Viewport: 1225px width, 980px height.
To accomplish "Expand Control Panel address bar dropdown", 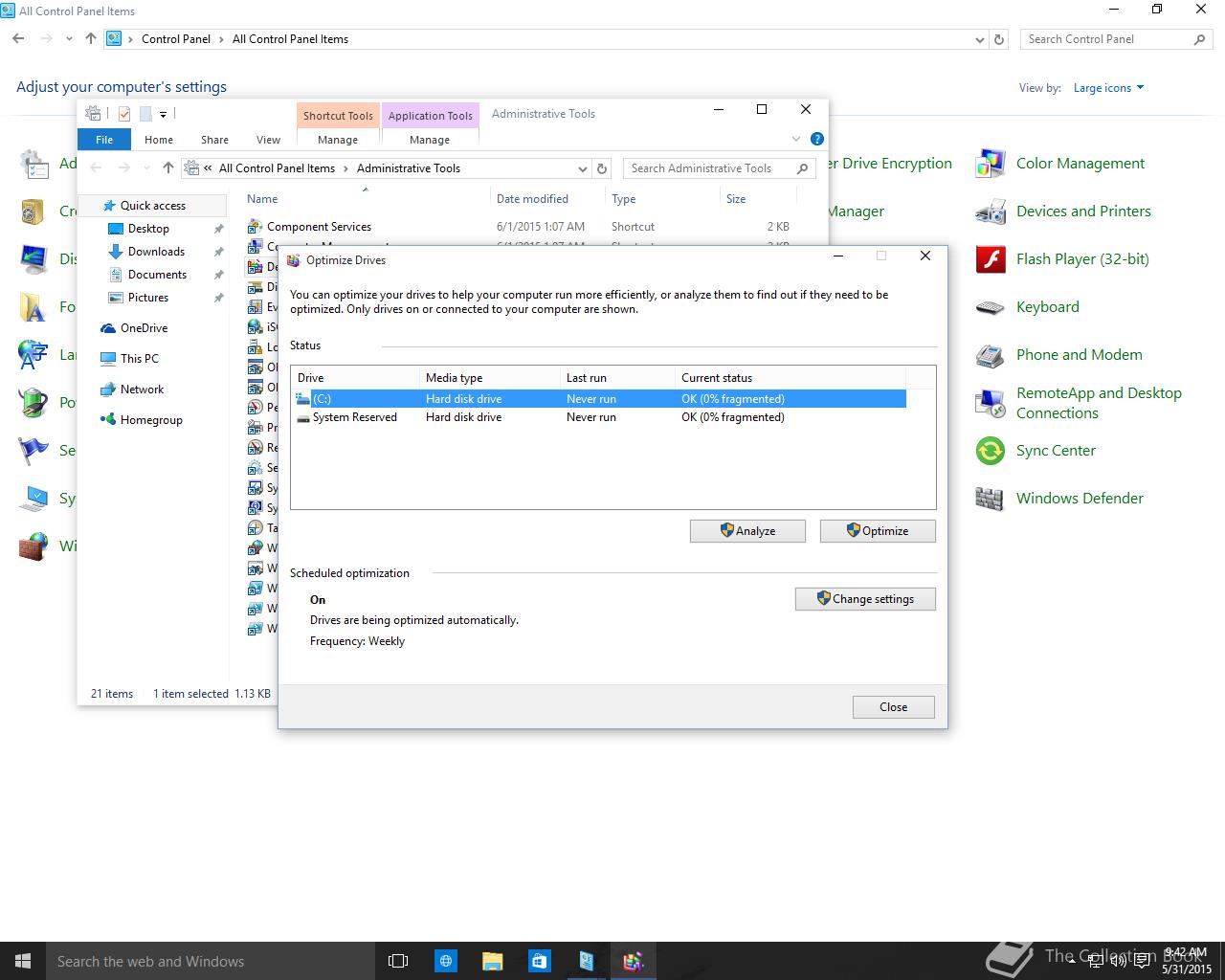I will tap(979, 39).
